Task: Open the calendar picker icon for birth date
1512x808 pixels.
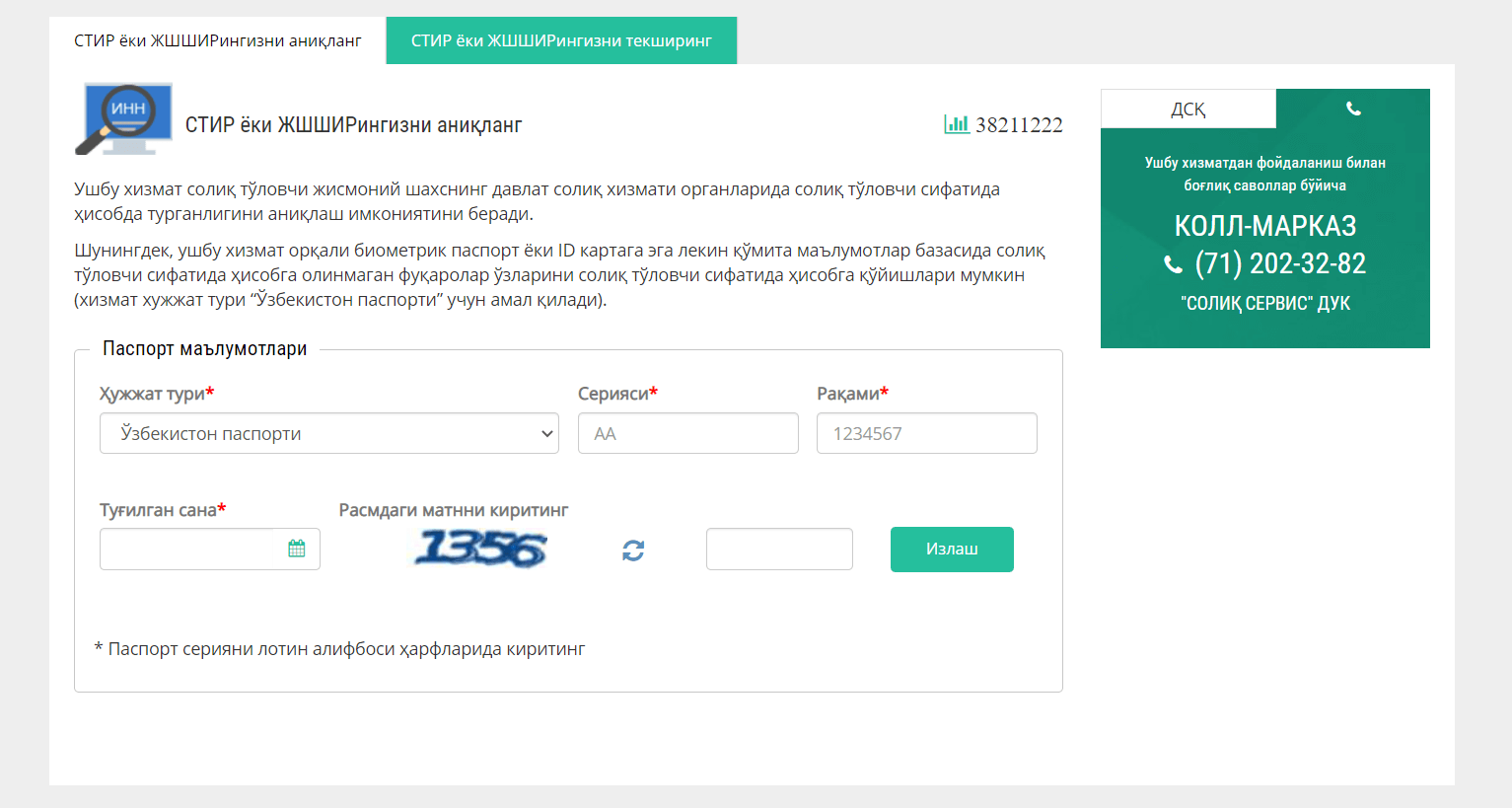Action: pos(296,549)
